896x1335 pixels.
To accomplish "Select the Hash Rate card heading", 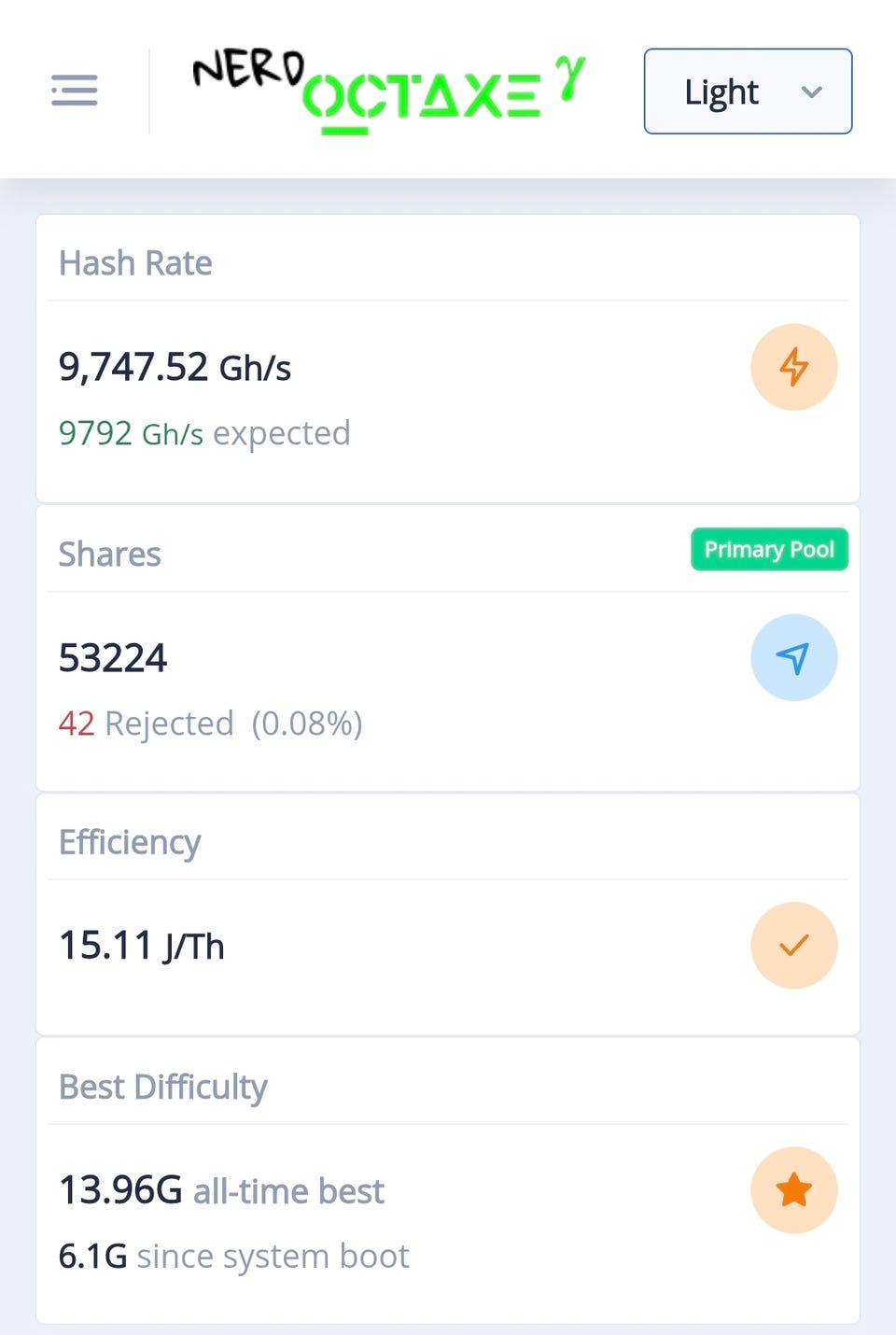I will click(135, 263).
